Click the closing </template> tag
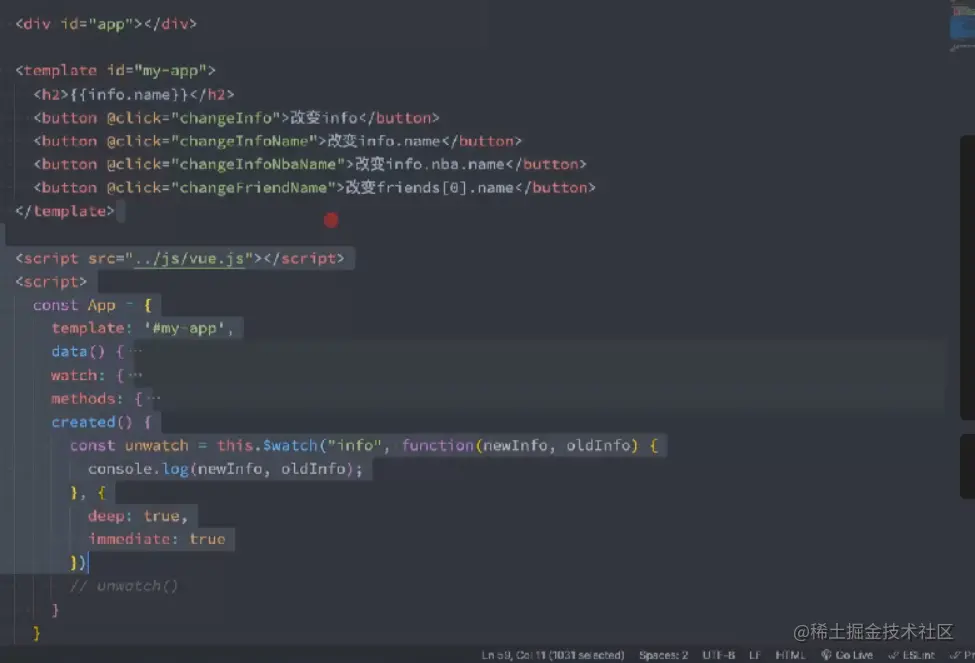975x663 pixels. click(65, 211)
